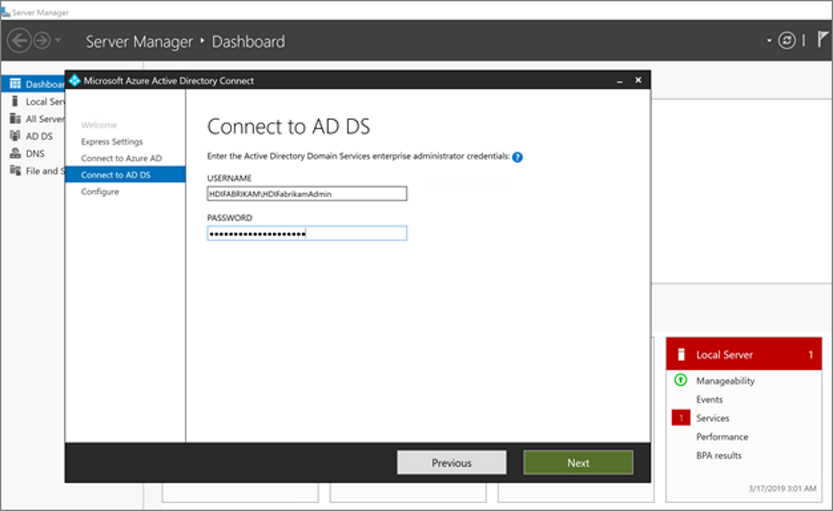Click the AD DS sidebar icon

tap(15, 135)
